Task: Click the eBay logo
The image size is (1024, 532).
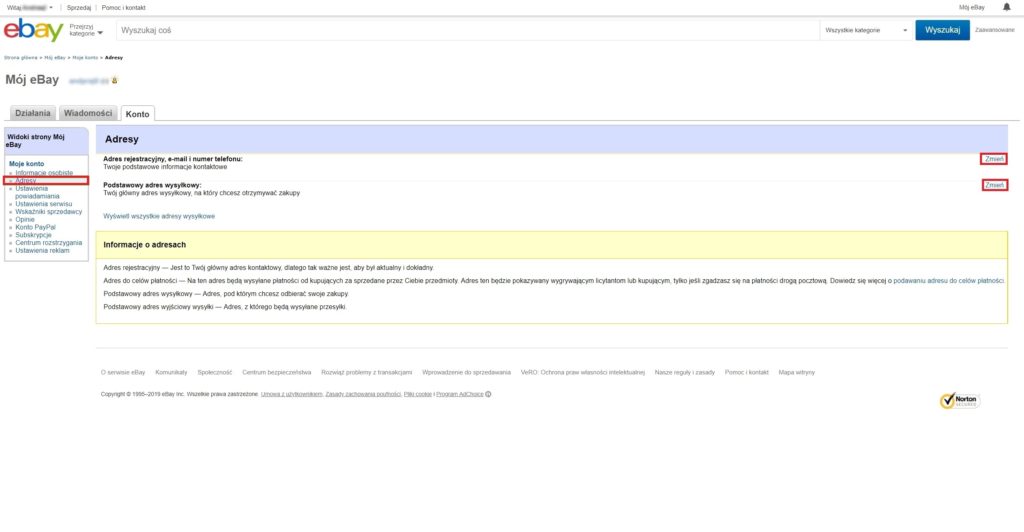Action: [x=34, y=31]
